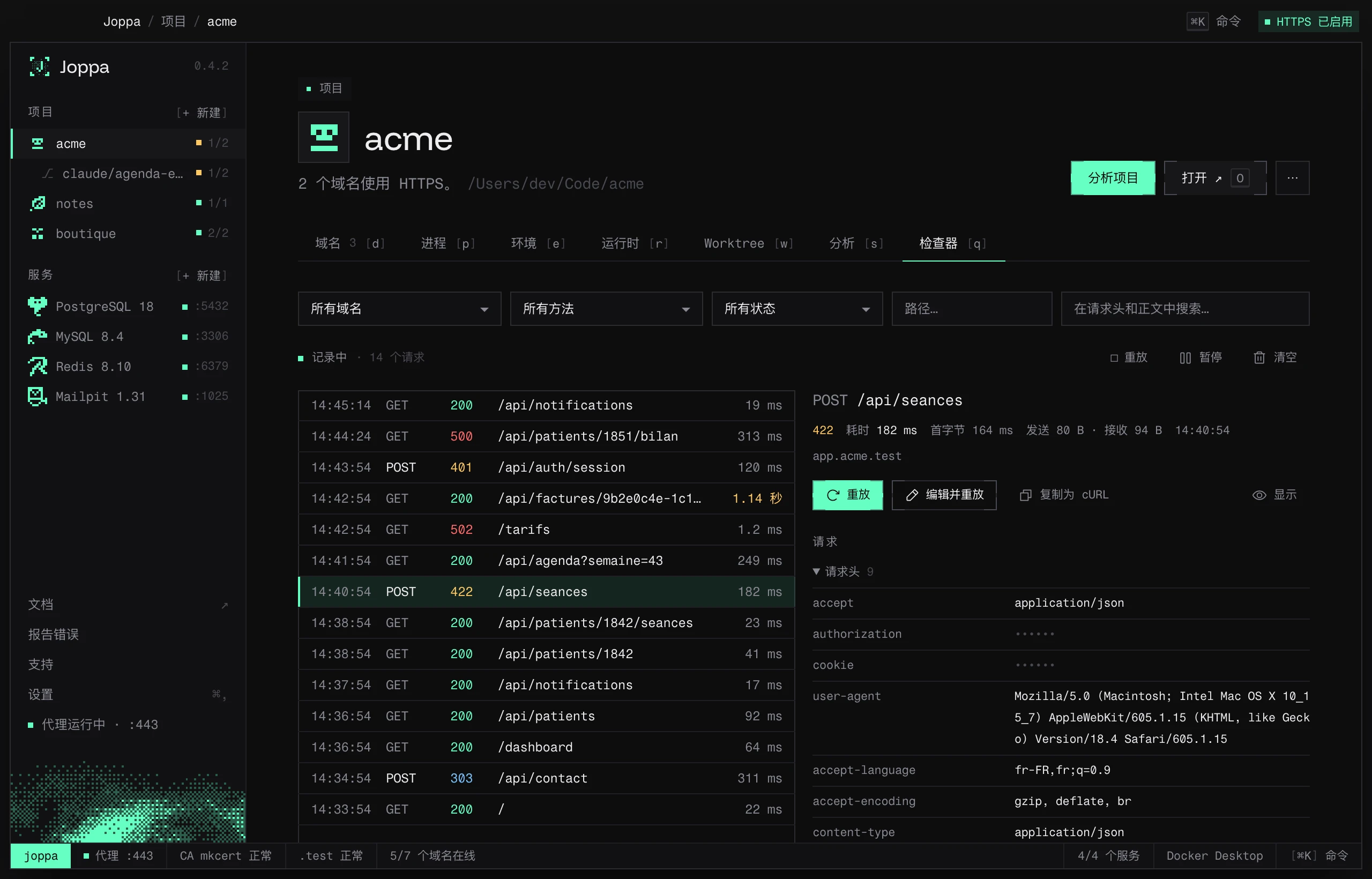Select request row /api/contact
Viewport: 1372px width, 879px height.
(546, 779)
